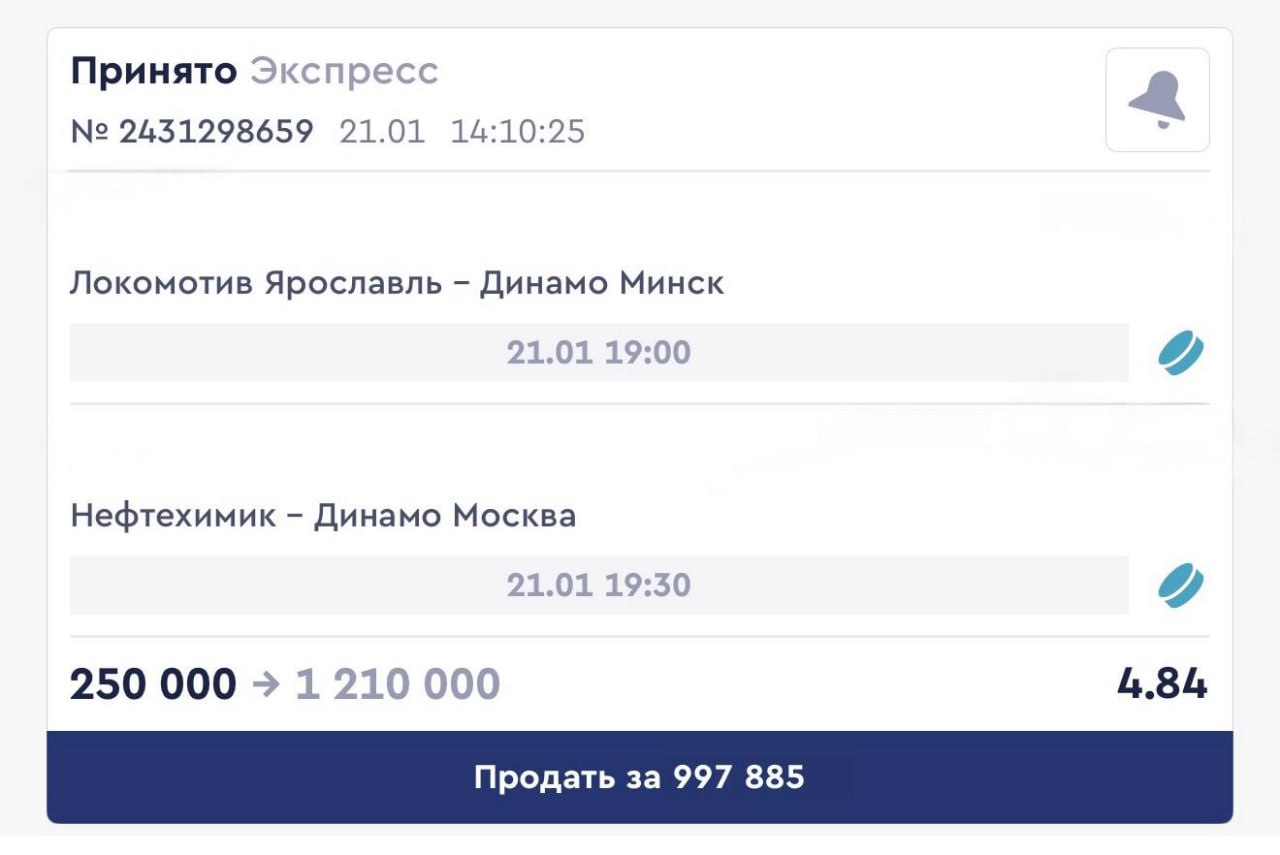Click bet number 2431298659
Image resolution: width=1280 pixels, height=855 pixels.
216,131
